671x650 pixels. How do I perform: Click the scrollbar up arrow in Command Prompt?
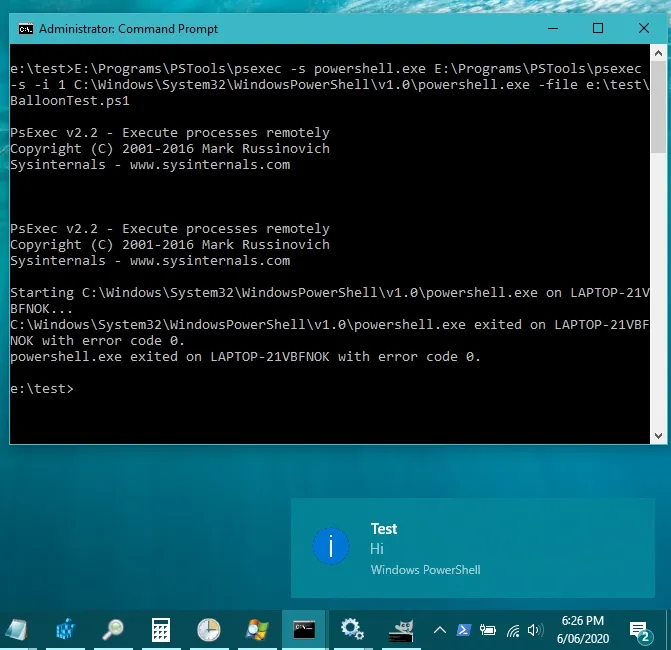point(658,53)
